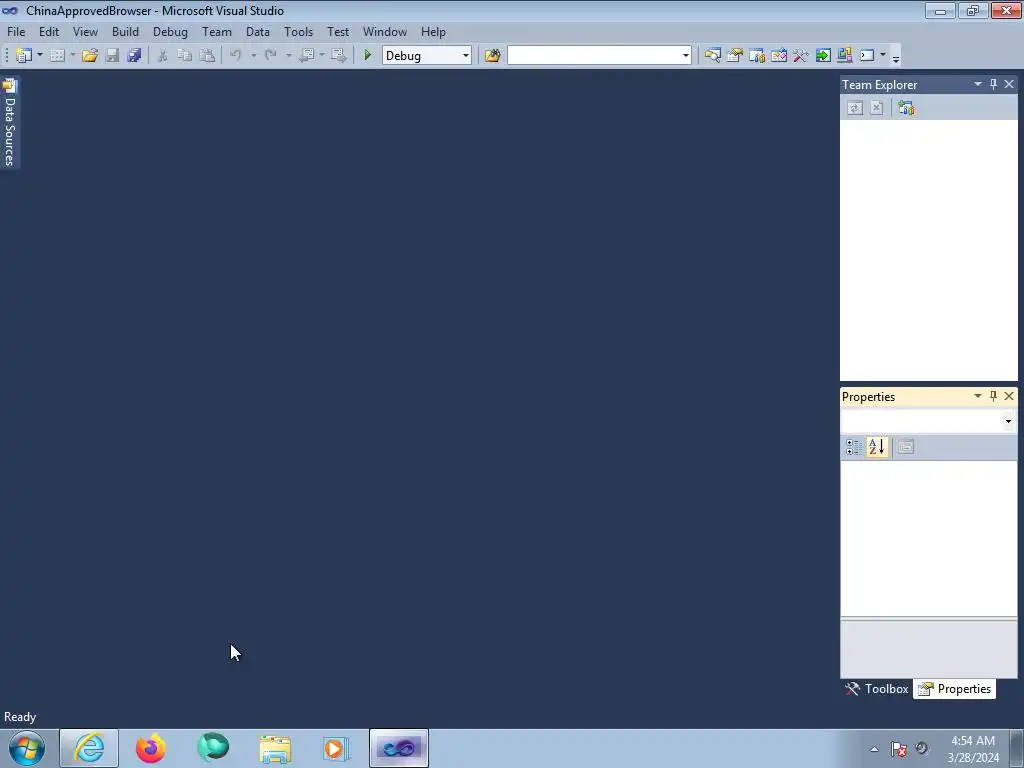Open Team Explorer window position dropdown
This screenshot has width=1024, height=768.
click(x=978, y=84)
